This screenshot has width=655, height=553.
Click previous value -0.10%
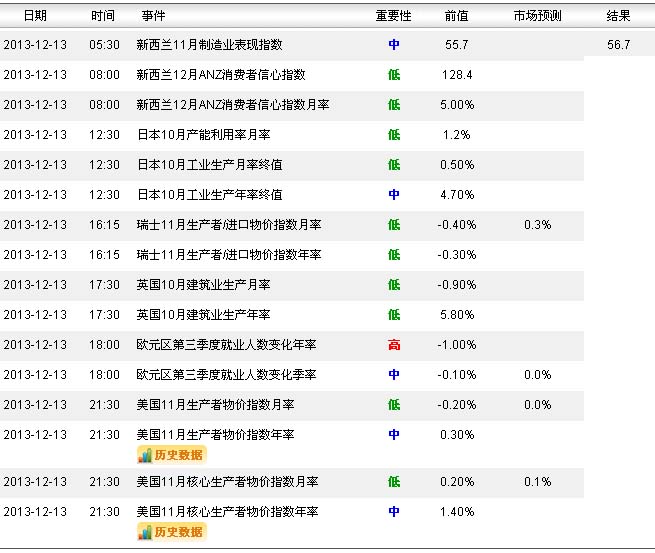pos(457,375)
